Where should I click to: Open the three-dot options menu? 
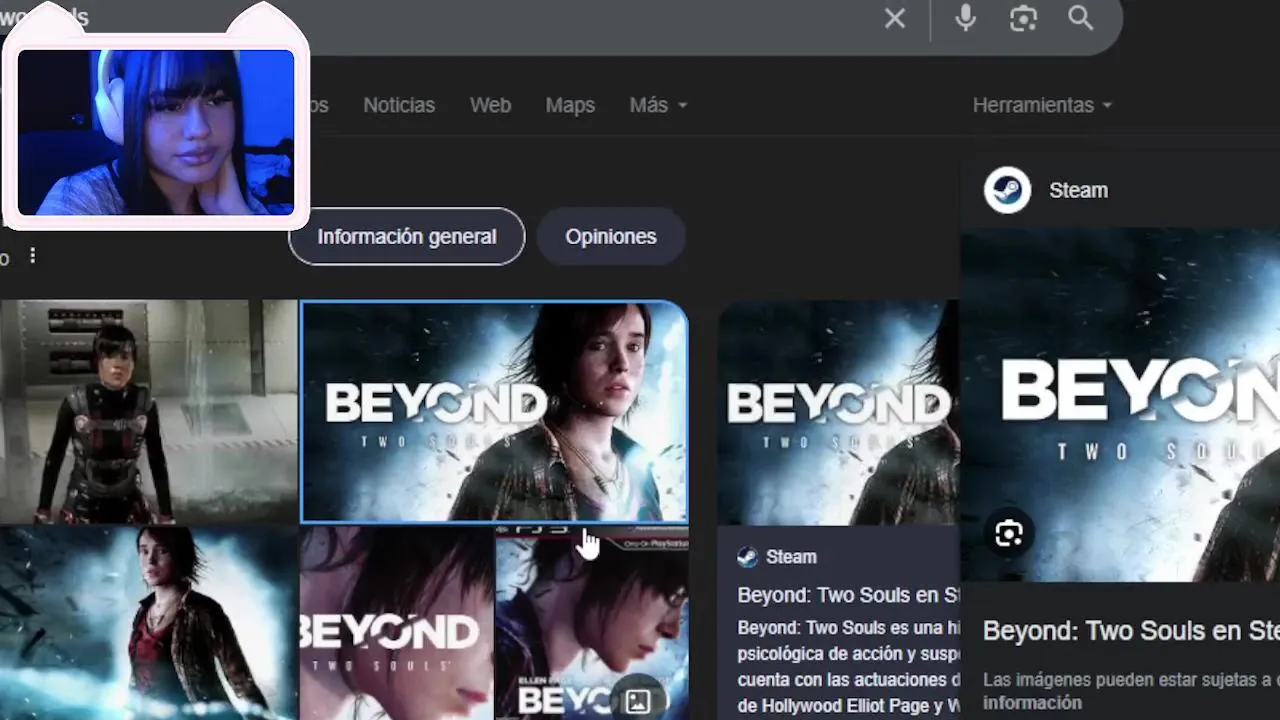[32, 256]
